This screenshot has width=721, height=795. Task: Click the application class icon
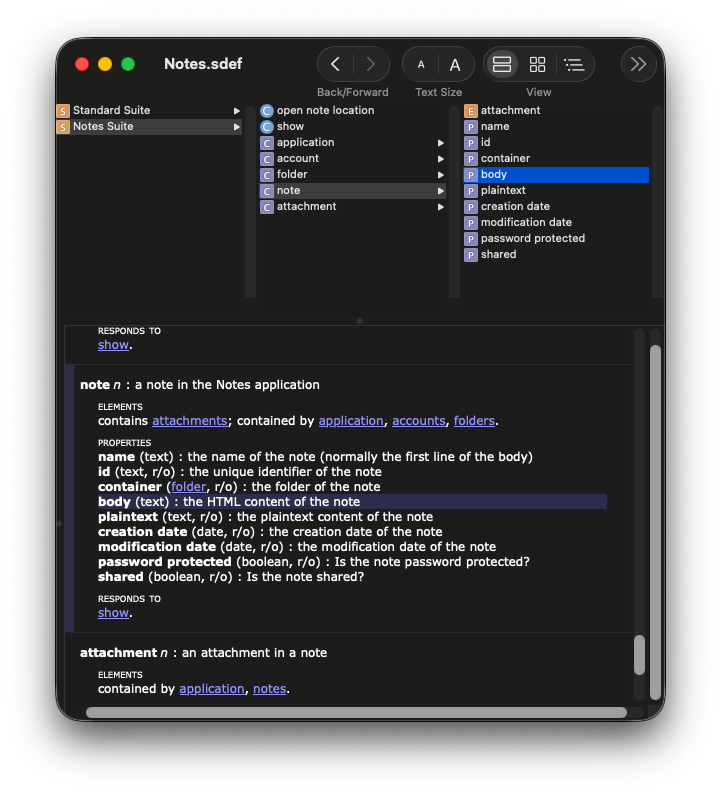[267, 143]
